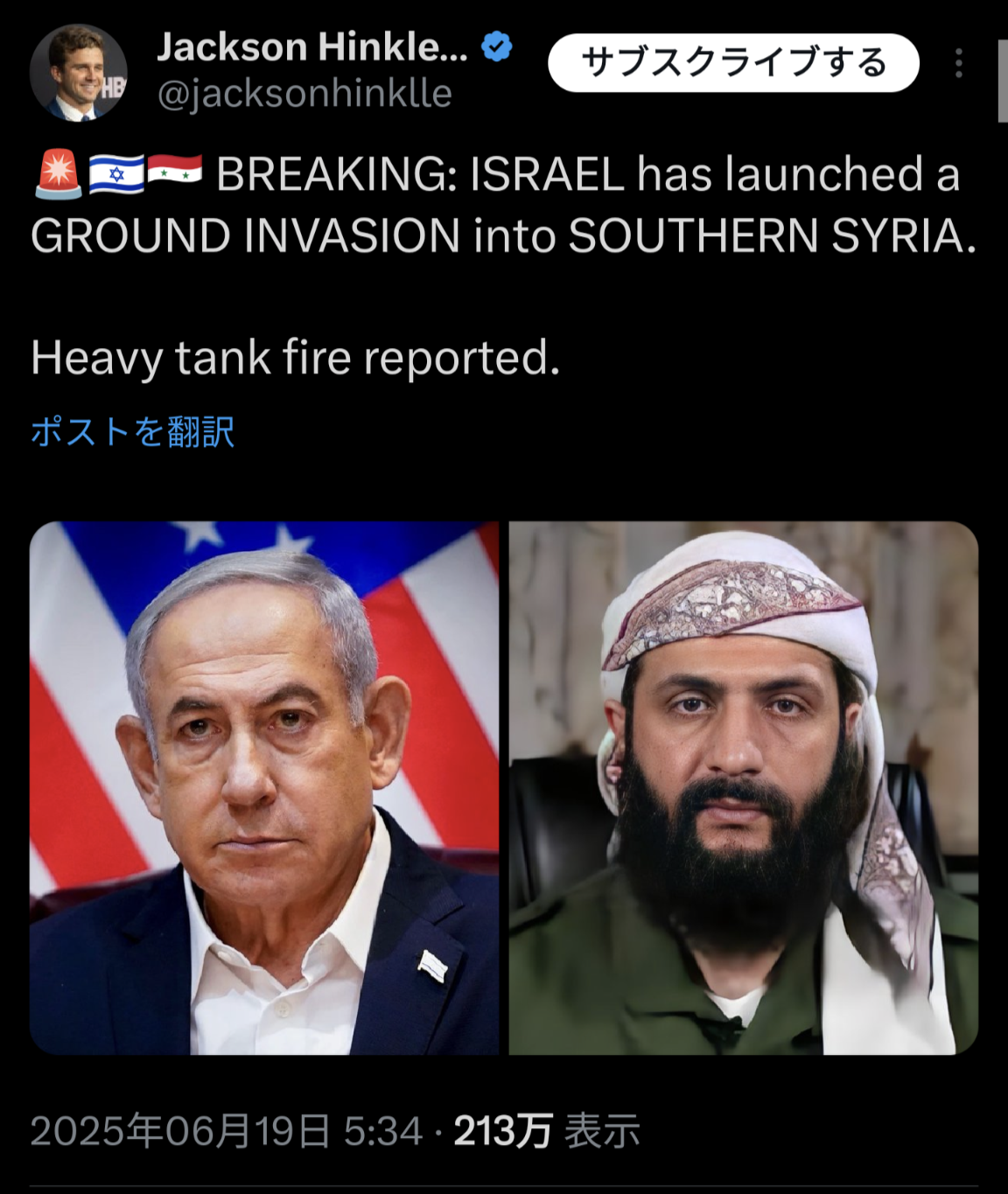Click the 'Heavy tank fire reported.' text
1008x1194 pixels.
pos(296,358)
